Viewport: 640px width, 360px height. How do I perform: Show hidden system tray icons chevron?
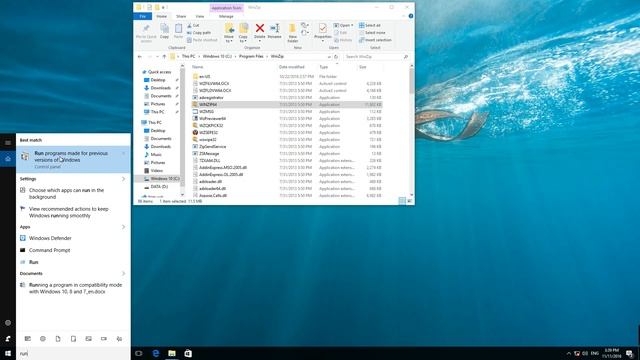[x=569, y=353]
